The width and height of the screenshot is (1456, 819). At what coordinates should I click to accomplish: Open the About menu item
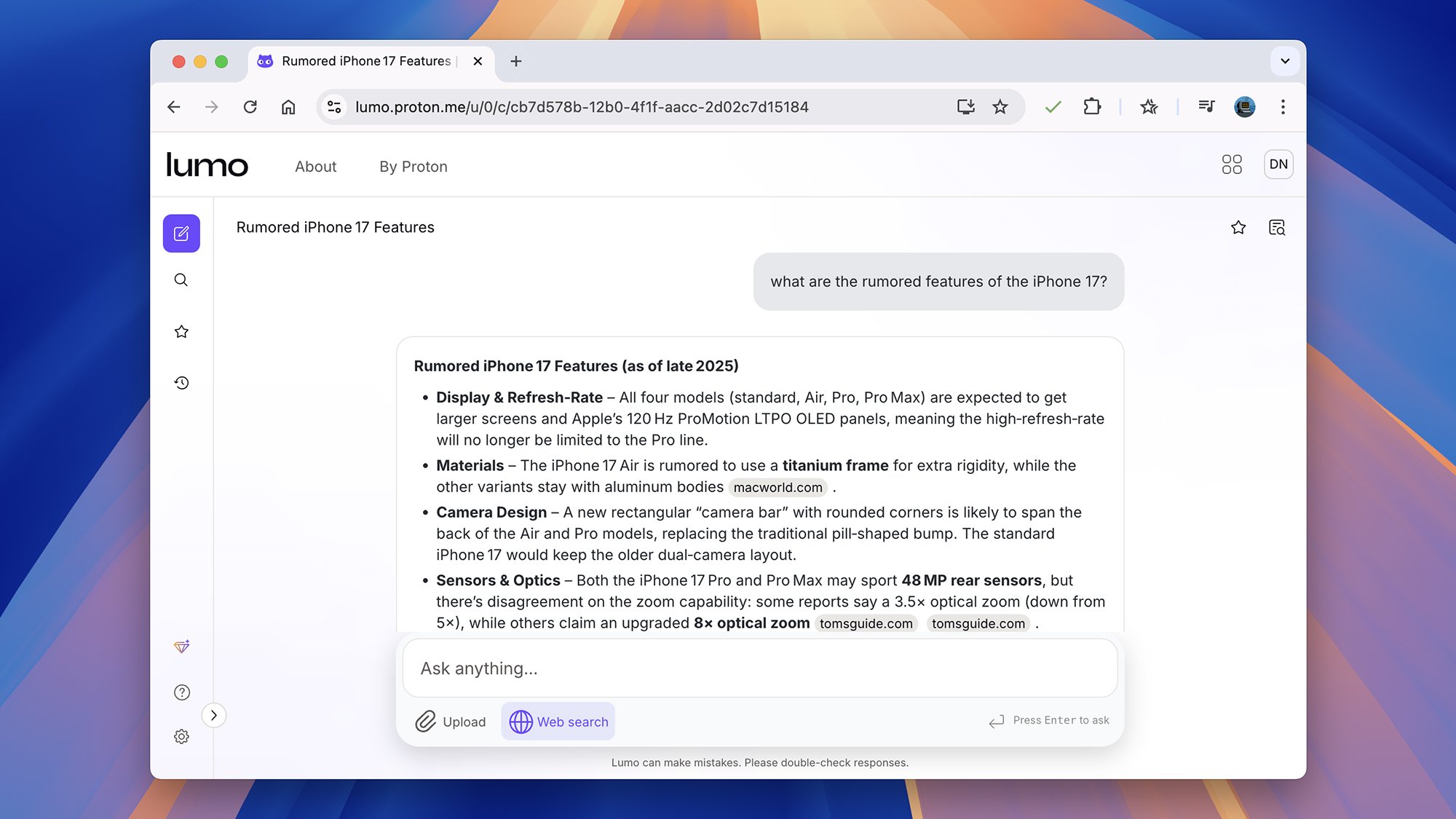pos(315,167)
